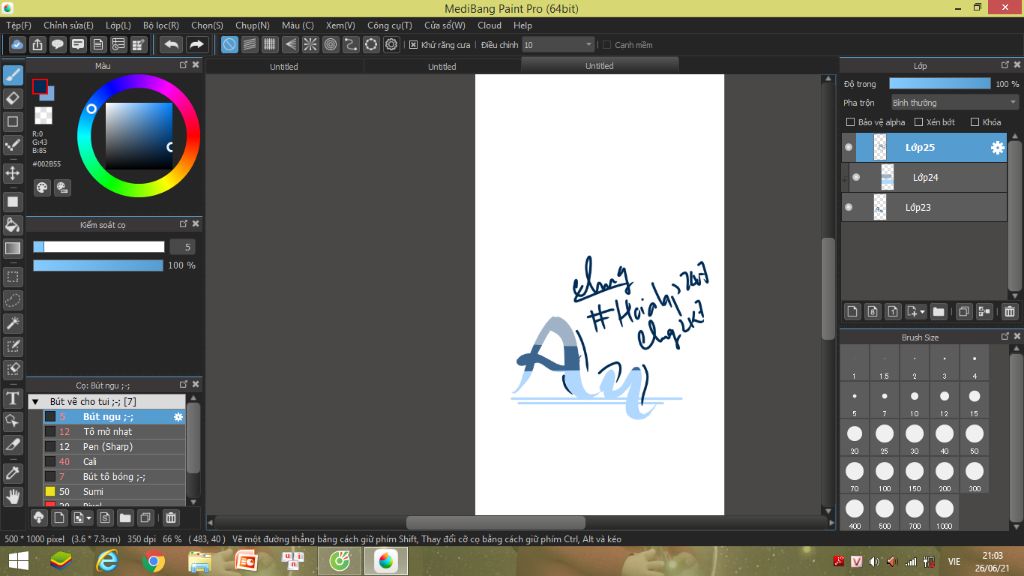Select Sumi brush

pyautogui.click(x=114, y=492)
